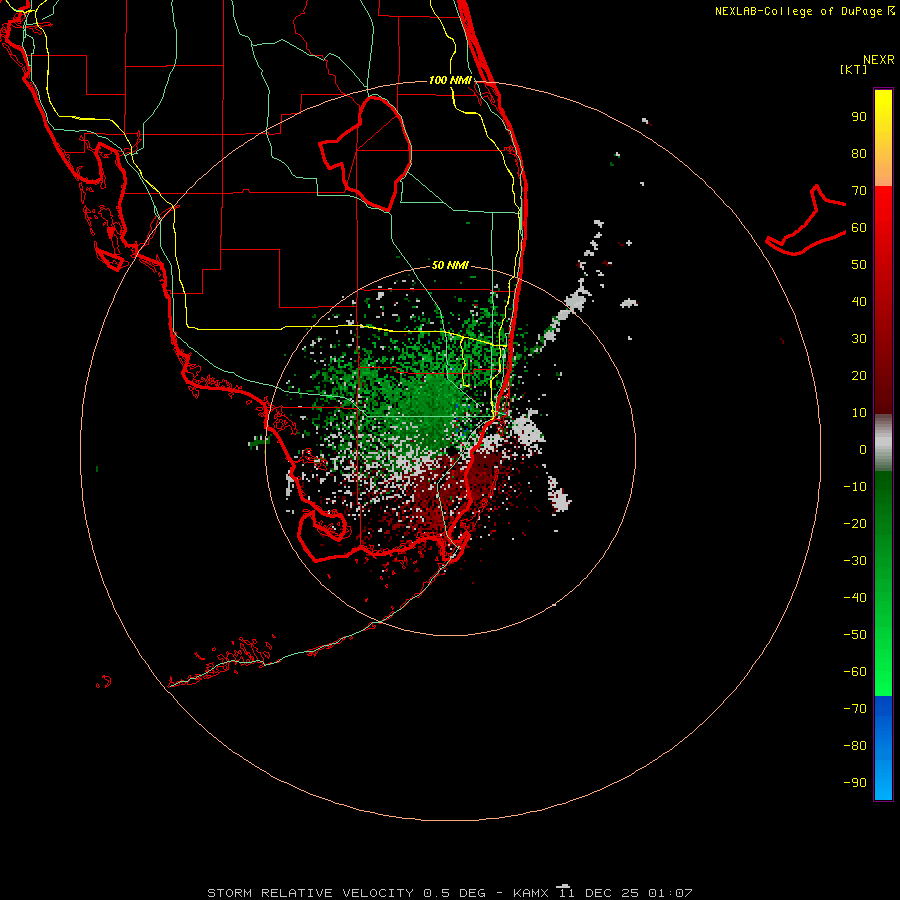Click the green inbound segment of the color bar
Screen dimensions: 900x900
coord(883,584)
